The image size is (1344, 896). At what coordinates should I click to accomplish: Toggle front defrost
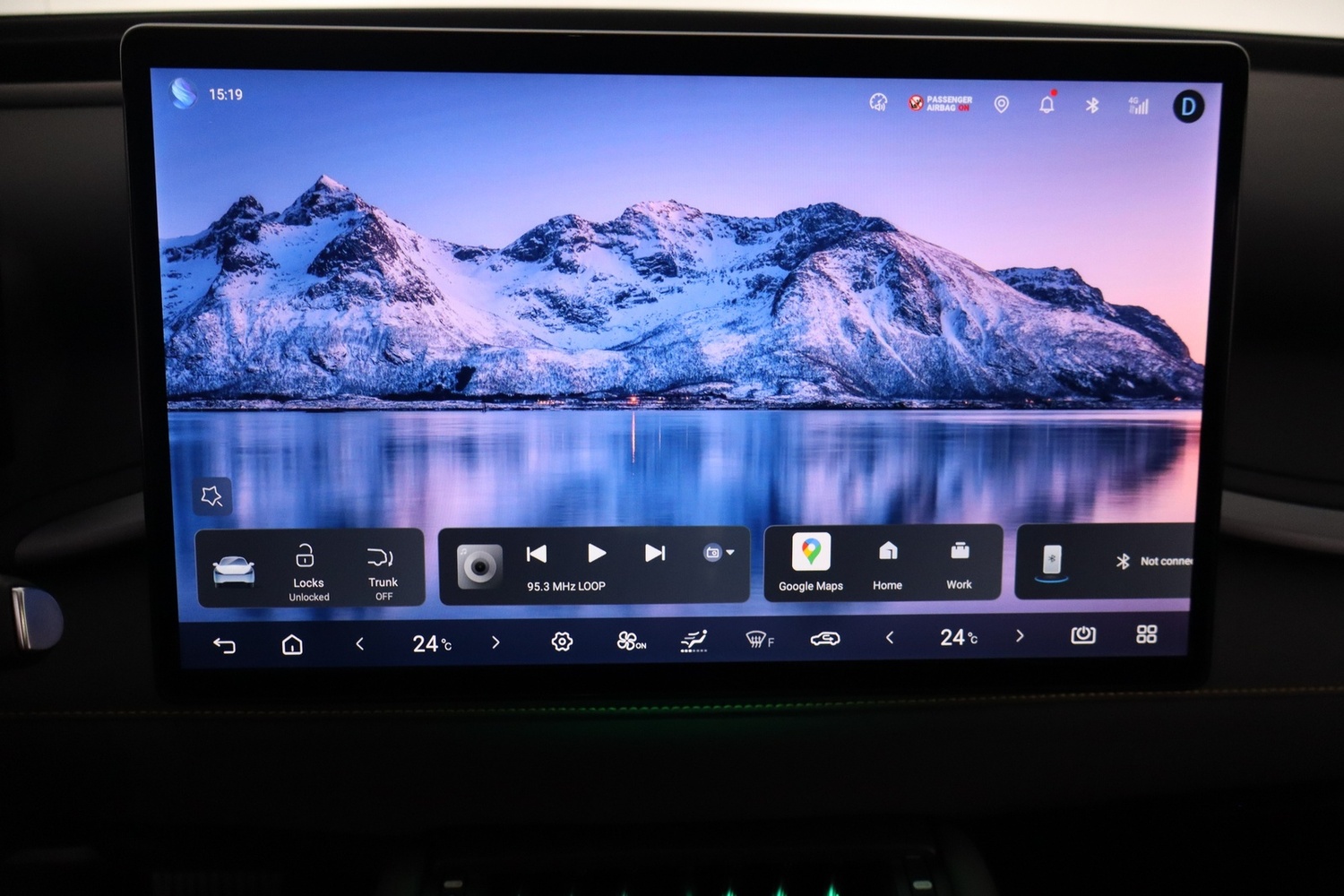pyautogui.click(x=760, y=639)
